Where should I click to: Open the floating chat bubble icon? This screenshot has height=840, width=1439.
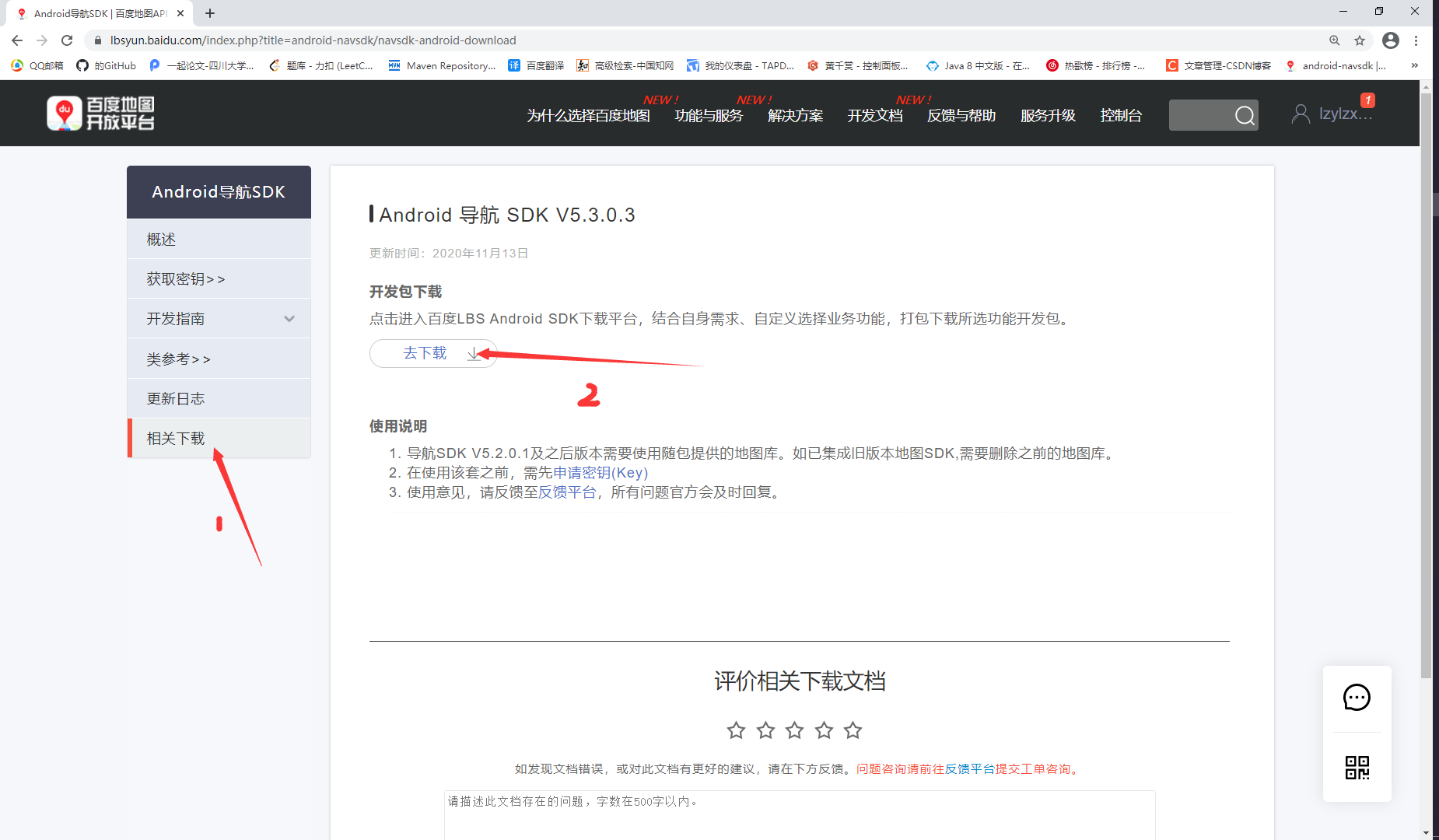1357,698
